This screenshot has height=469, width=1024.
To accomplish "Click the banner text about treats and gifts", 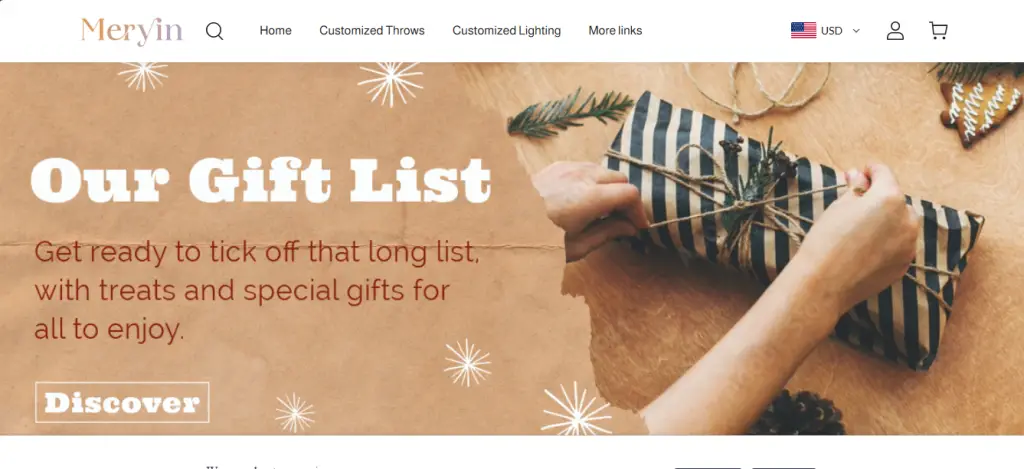I will coord(257,291).
